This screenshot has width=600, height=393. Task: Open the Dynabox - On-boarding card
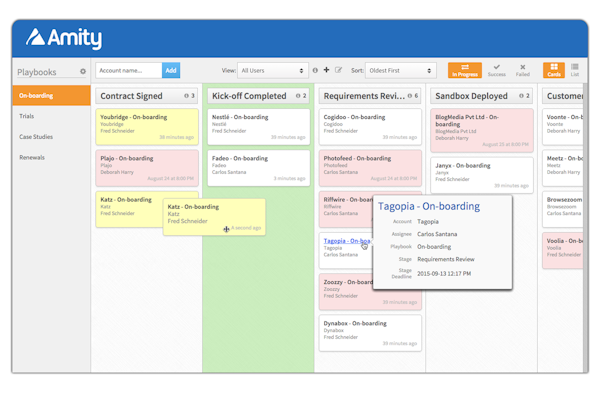[370, 333]
